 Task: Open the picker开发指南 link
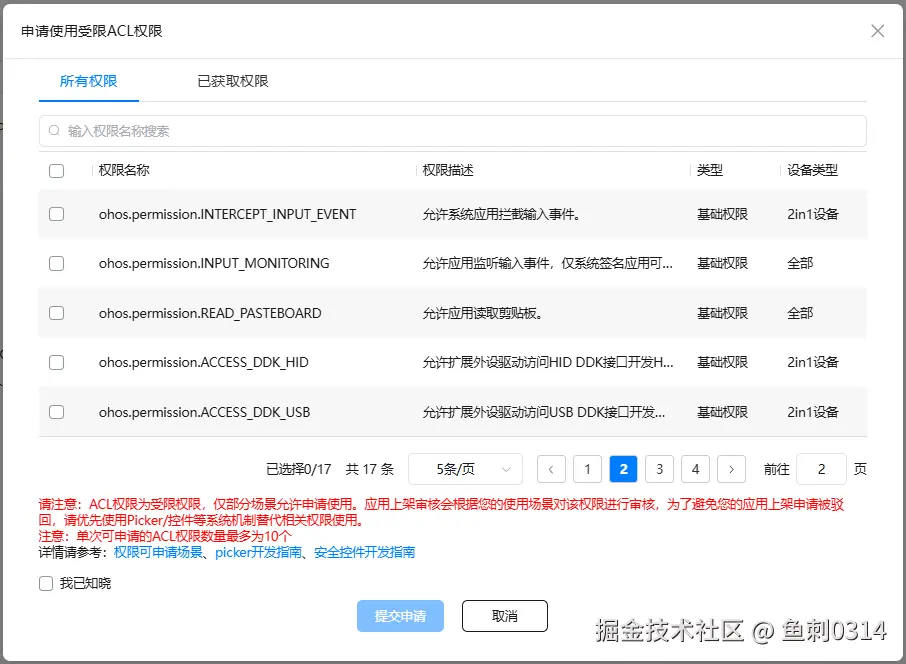(258, 552)
